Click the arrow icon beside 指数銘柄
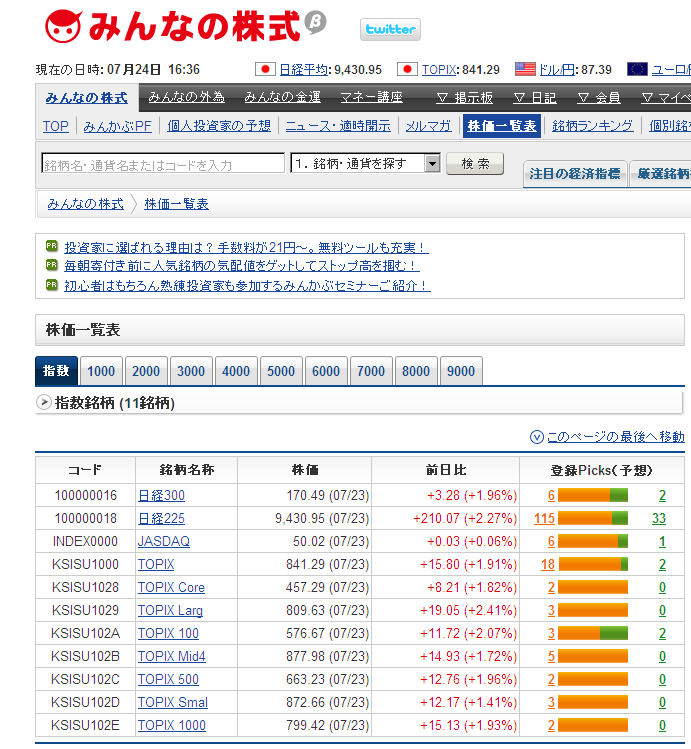The height and width of the screenshot is (749, 691). (x=44, y=402)
